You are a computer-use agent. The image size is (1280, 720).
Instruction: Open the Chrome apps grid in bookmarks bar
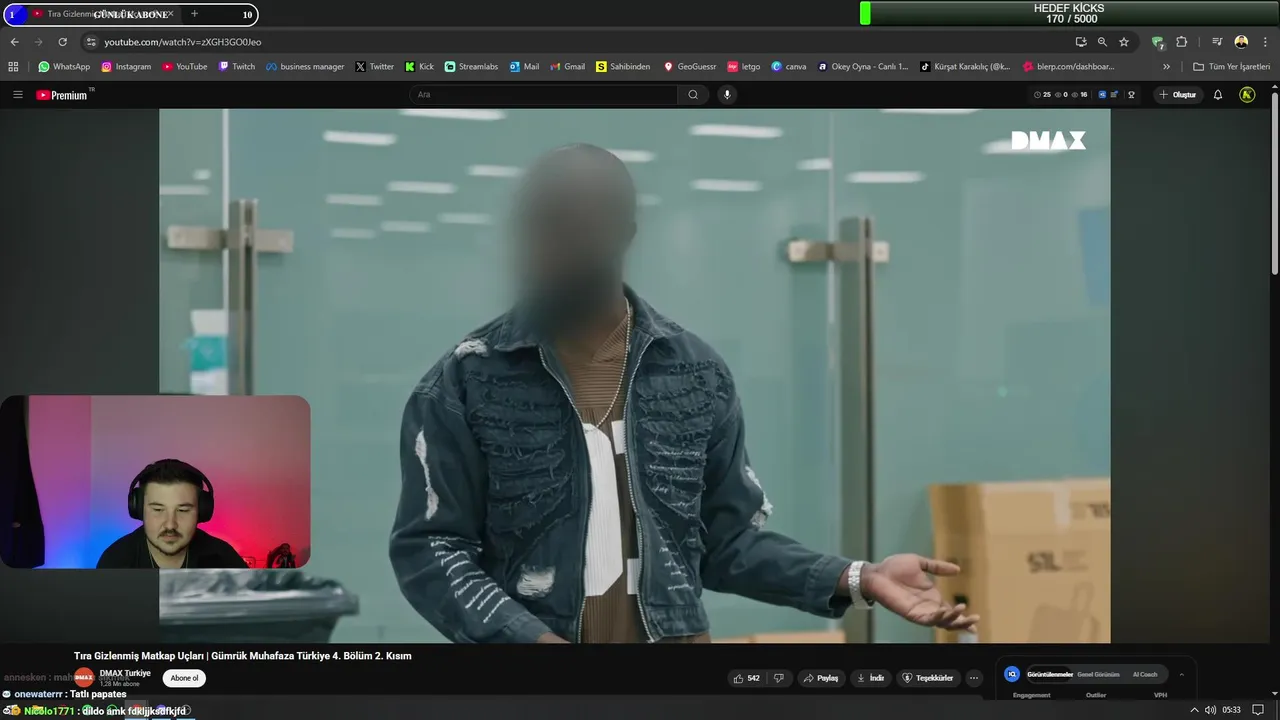[13, 67]
